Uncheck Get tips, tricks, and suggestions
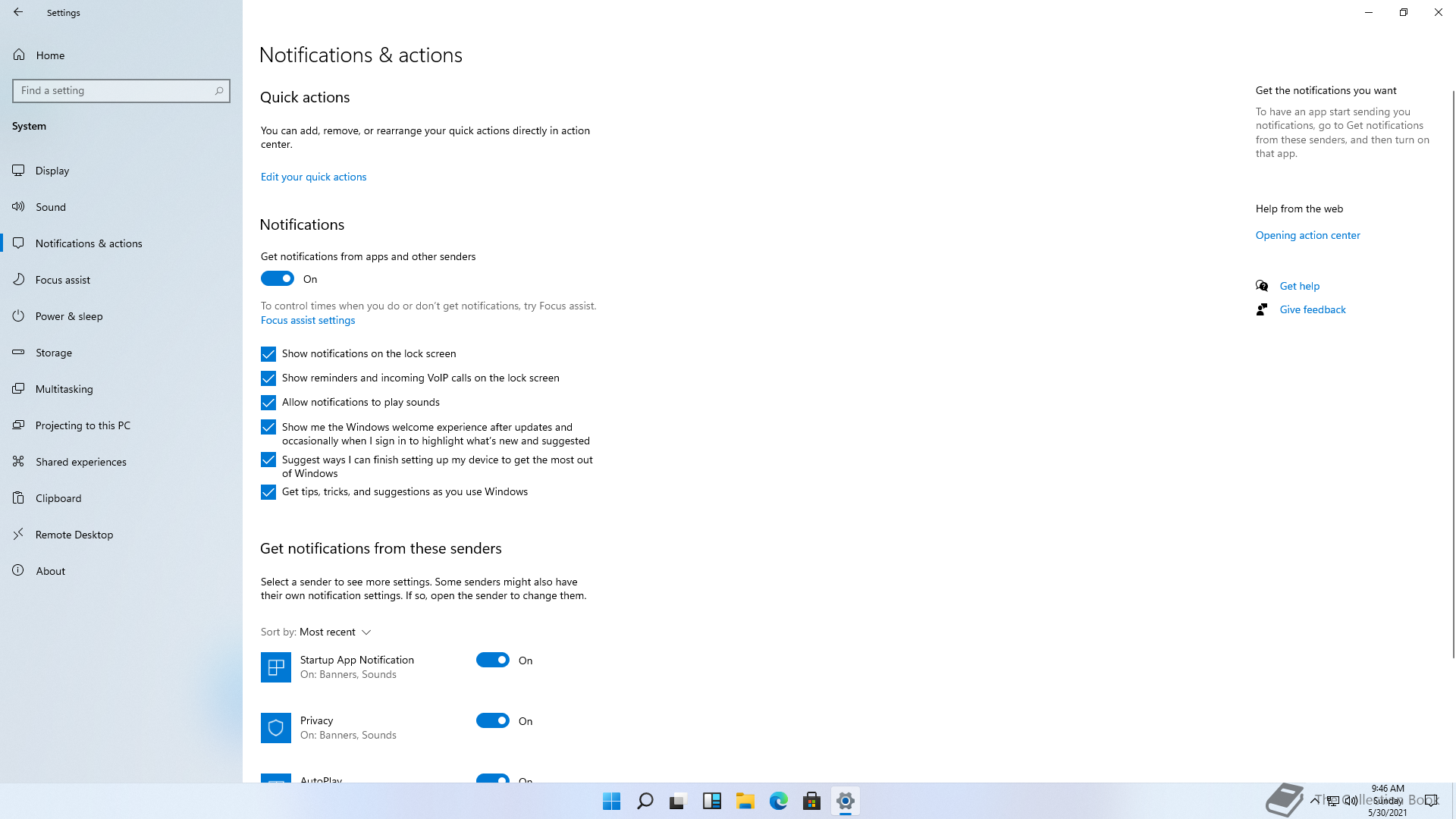This screenshot has height=819, width=1456. [268, 492]
